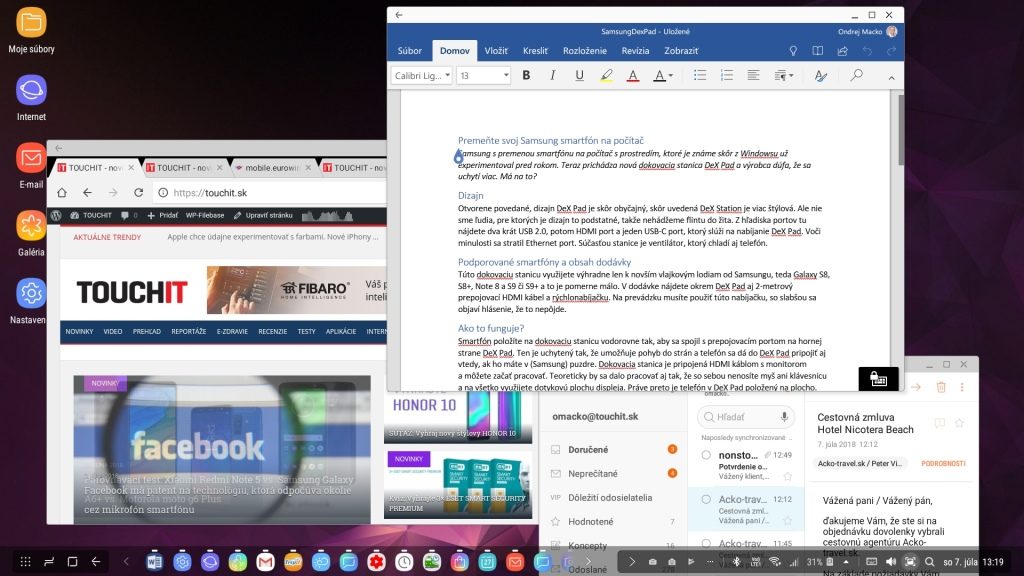
Task: Open the Word search magnifier
Action: (856, 75)
